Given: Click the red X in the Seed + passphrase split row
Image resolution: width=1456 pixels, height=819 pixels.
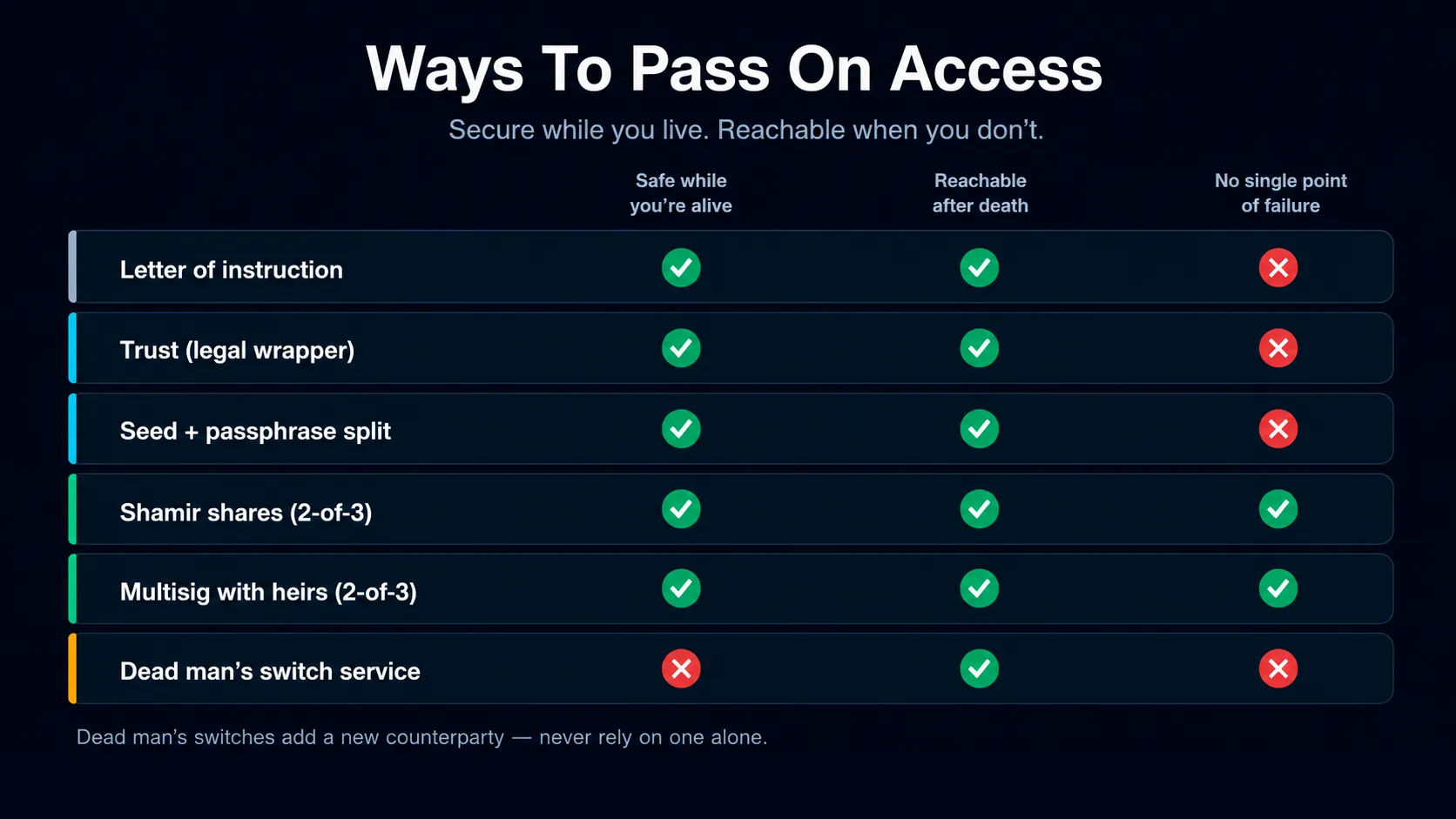Looking at the screenshot, I should coord(1278,429).
